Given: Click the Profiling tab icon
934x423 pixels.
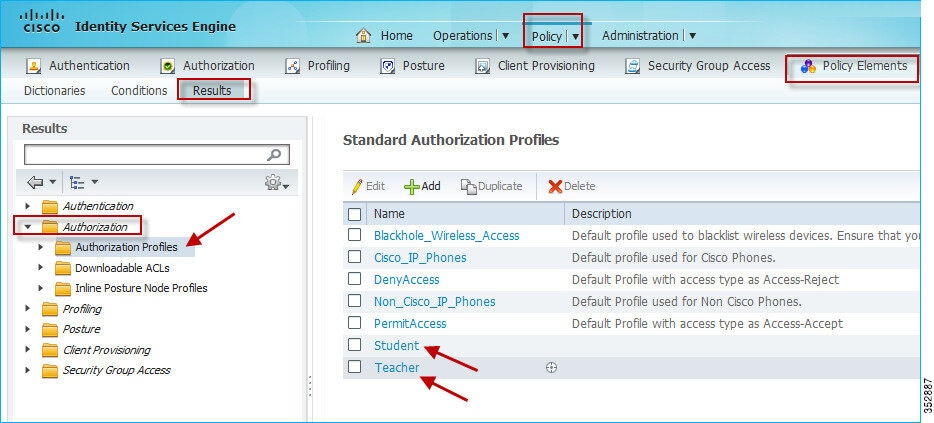Looking at the screenshot, I should pos(292,66).
